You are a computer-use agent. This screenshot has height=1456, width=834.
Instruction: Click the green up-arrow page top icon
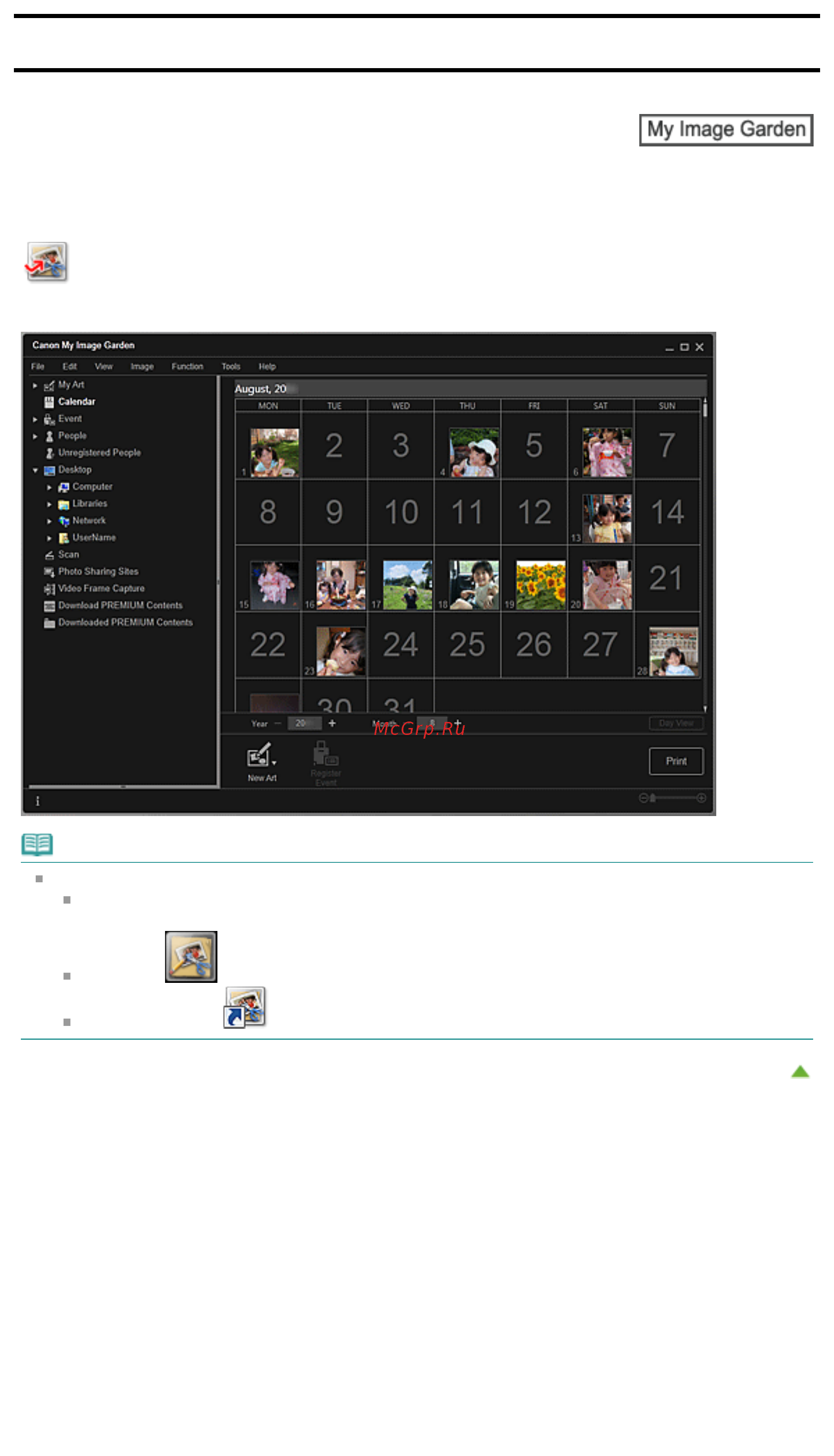800,1071
